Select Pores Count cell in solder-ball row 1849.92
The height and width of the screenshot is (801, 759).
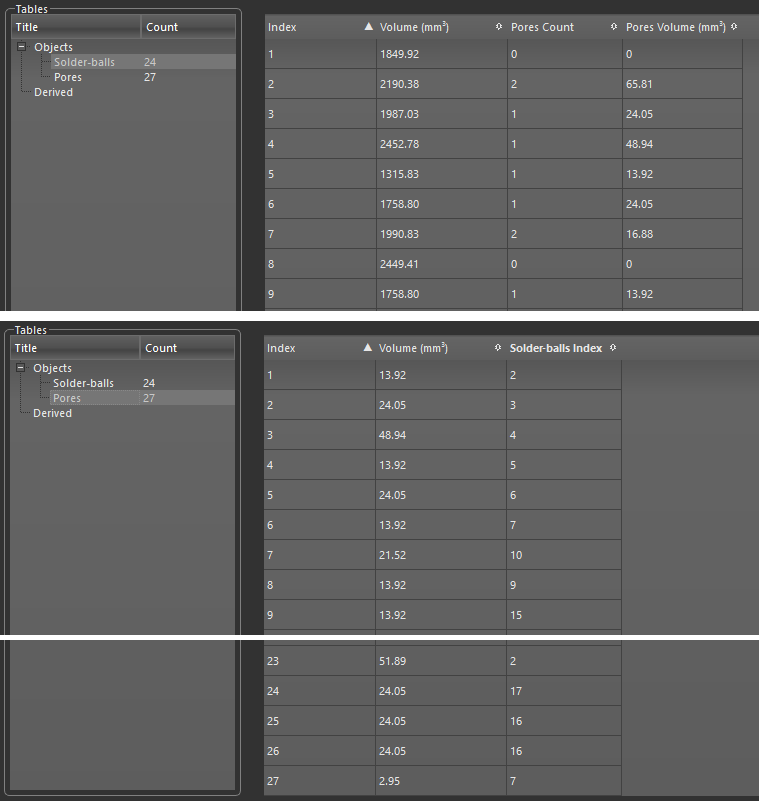(565, 54)
